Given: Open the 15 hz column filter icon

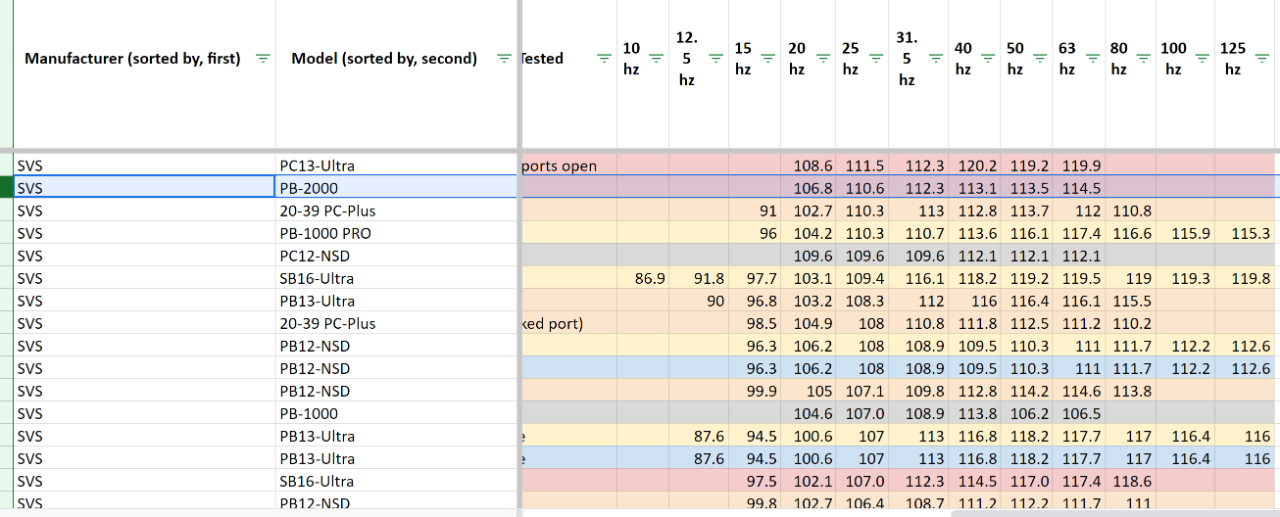Looking at the screenshot, I should (x=768, y=58).
